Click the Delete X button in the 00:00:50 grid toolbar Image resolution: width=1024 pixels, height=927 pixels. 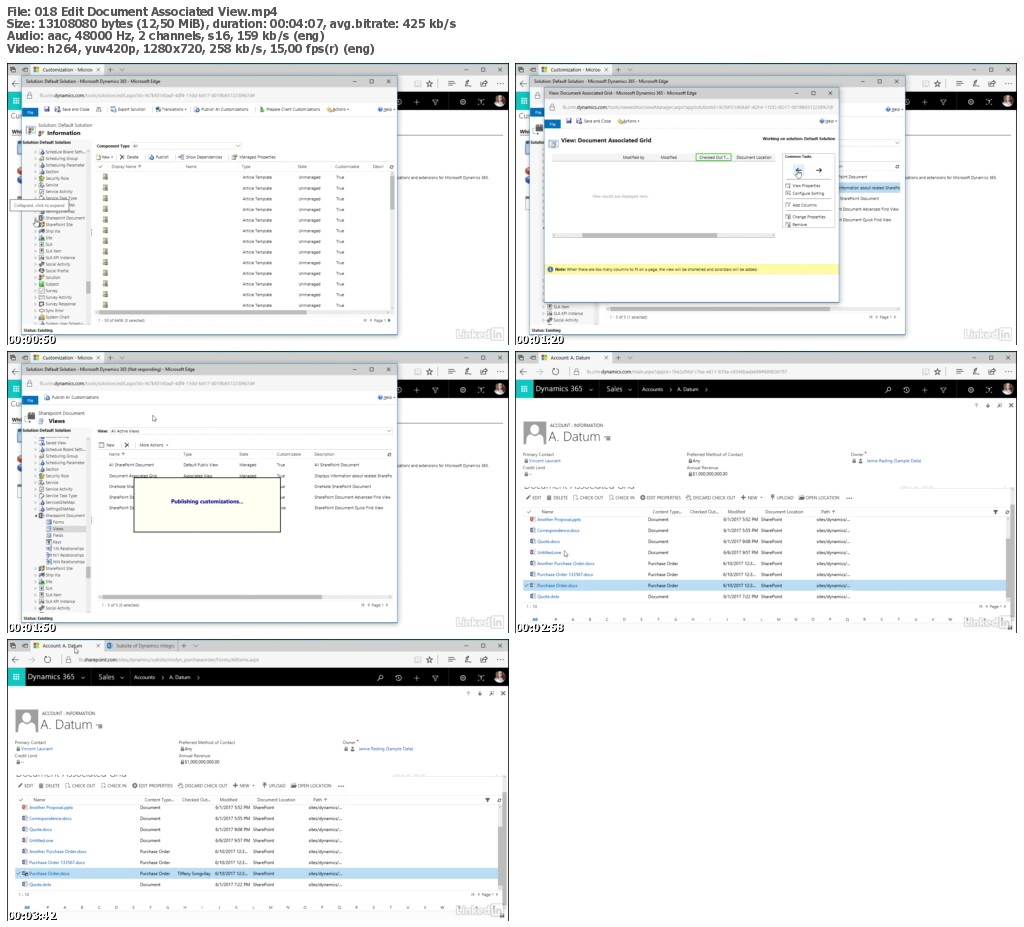point(129,157)
